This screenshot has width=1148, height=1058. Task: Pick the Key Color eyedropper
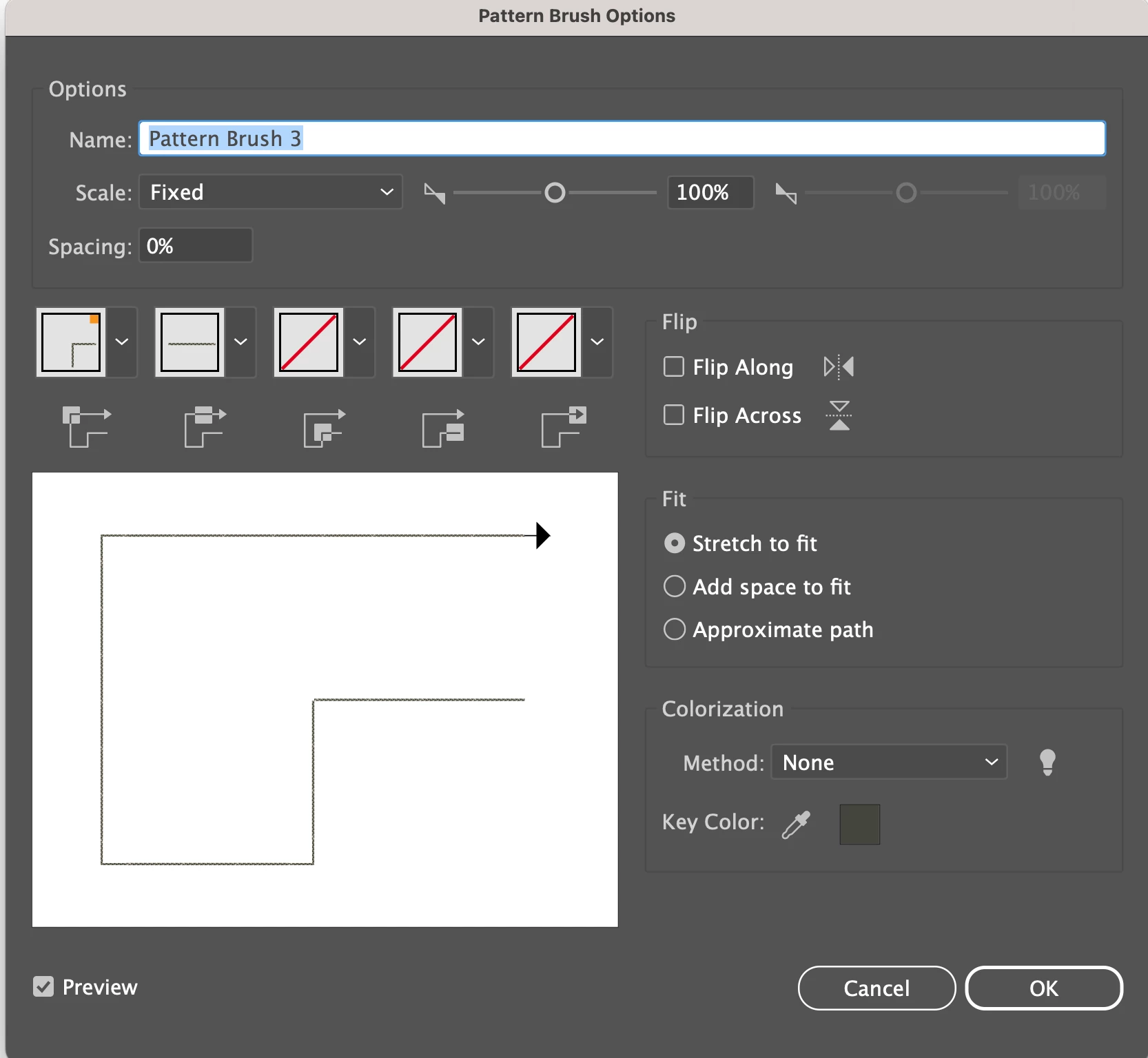click(x=796, y=824)
